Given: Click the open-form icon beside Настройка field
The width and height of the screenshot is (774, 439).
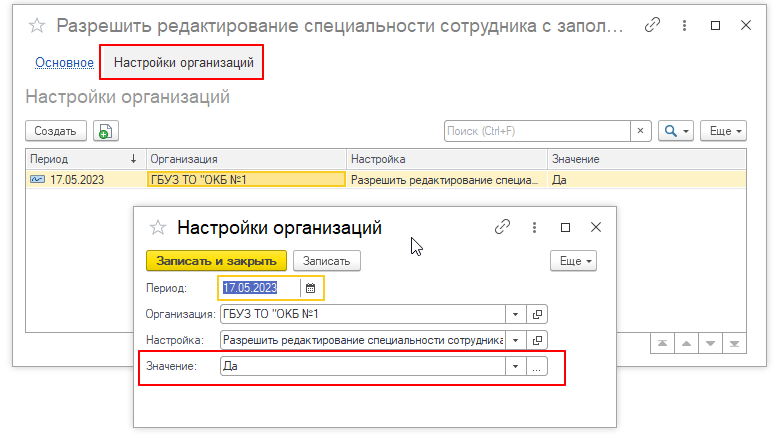Looking at the screenshot, I should pyautogui.click(x=537, y=340).
